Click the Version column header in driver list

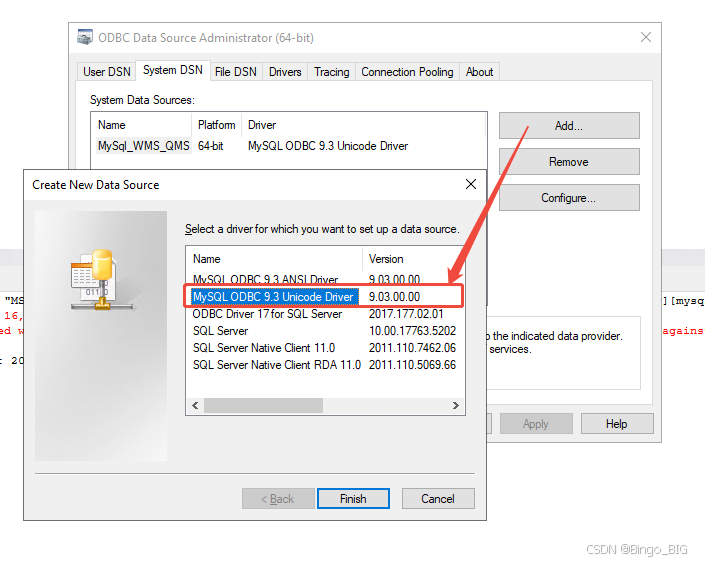414,259
